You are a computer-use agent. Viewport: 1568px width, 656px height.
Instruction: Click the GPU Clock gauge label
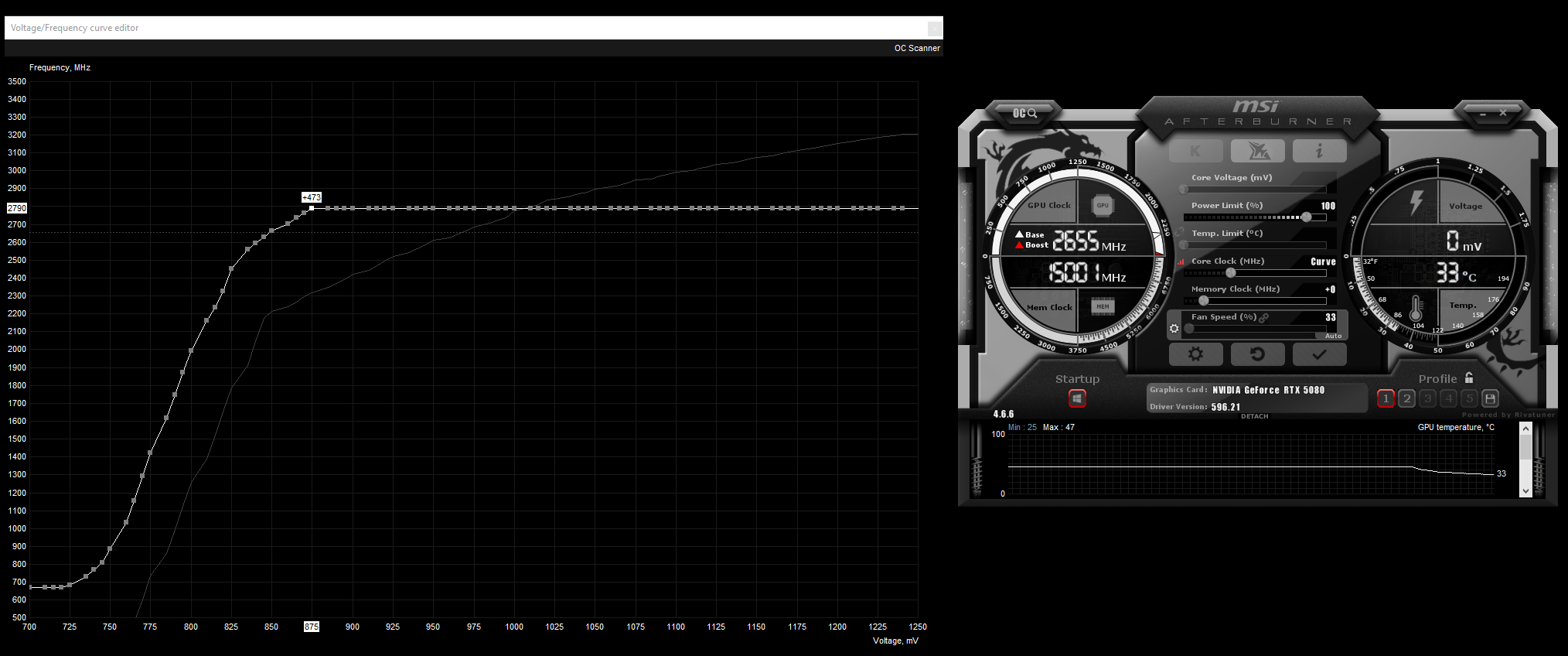pos(1049,205)
